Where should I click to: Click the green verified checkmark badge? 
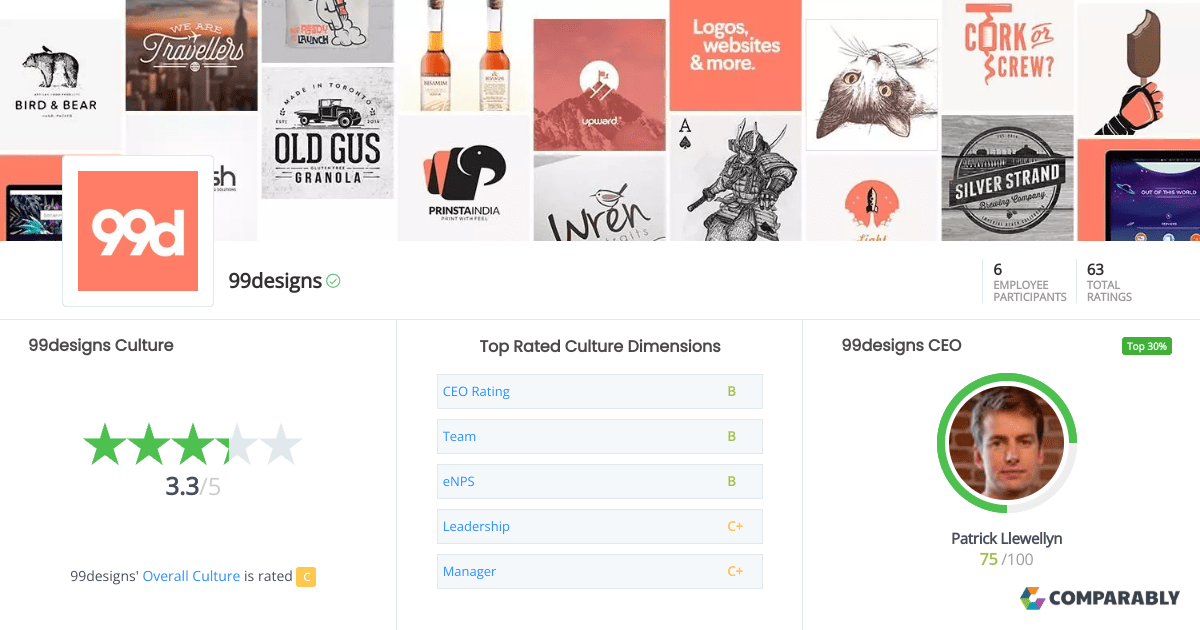(x=333, y=281)
